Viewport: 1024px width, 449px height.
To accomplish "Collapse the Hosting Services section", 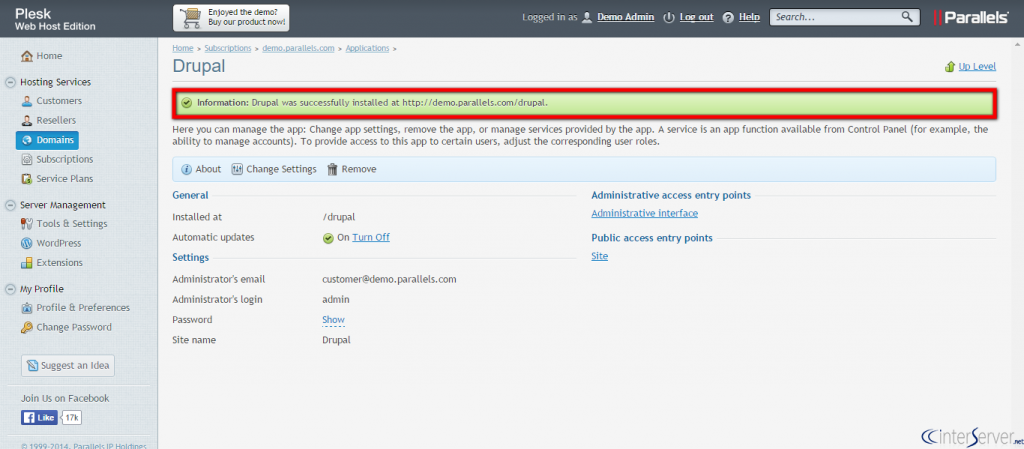I will tap(10, 82).
